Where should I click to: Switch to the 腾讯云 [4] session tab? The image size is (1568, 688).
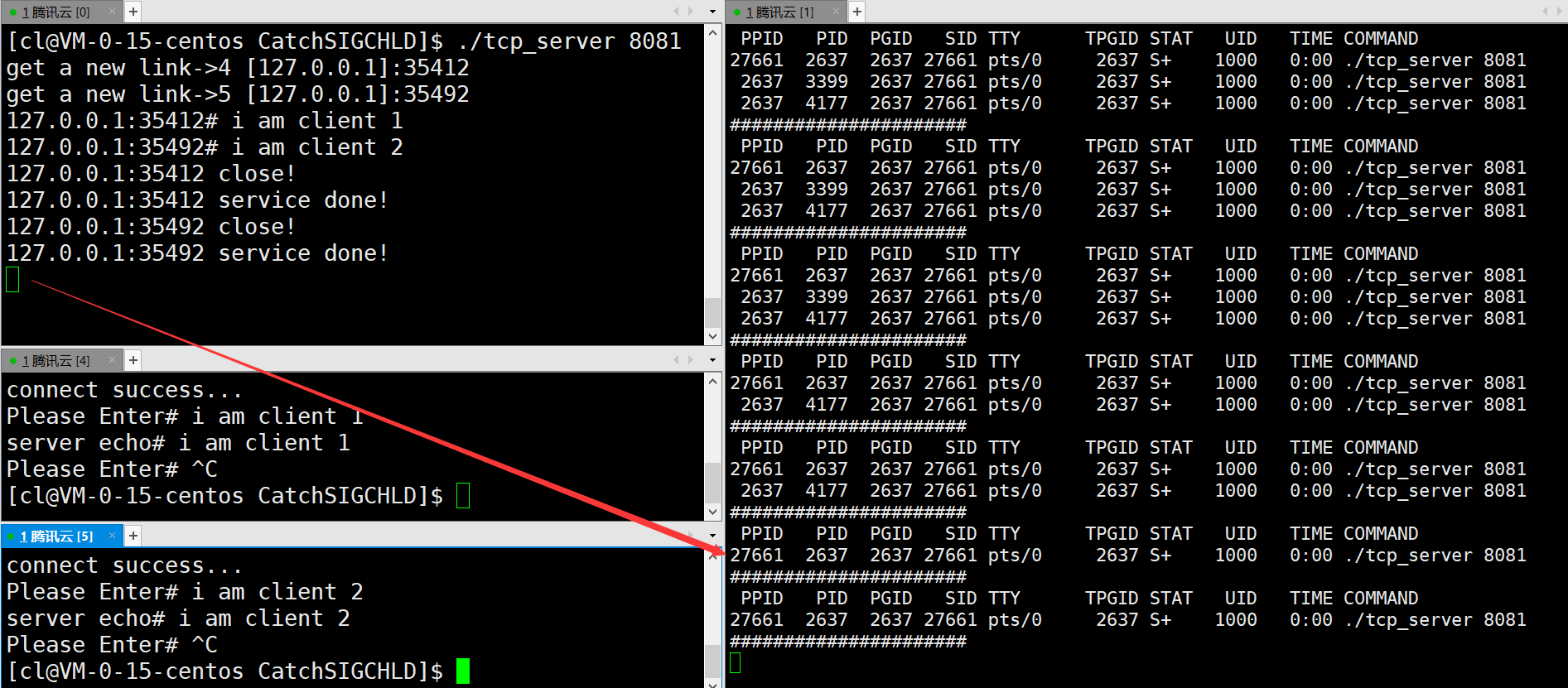click(x=55, y=360)
